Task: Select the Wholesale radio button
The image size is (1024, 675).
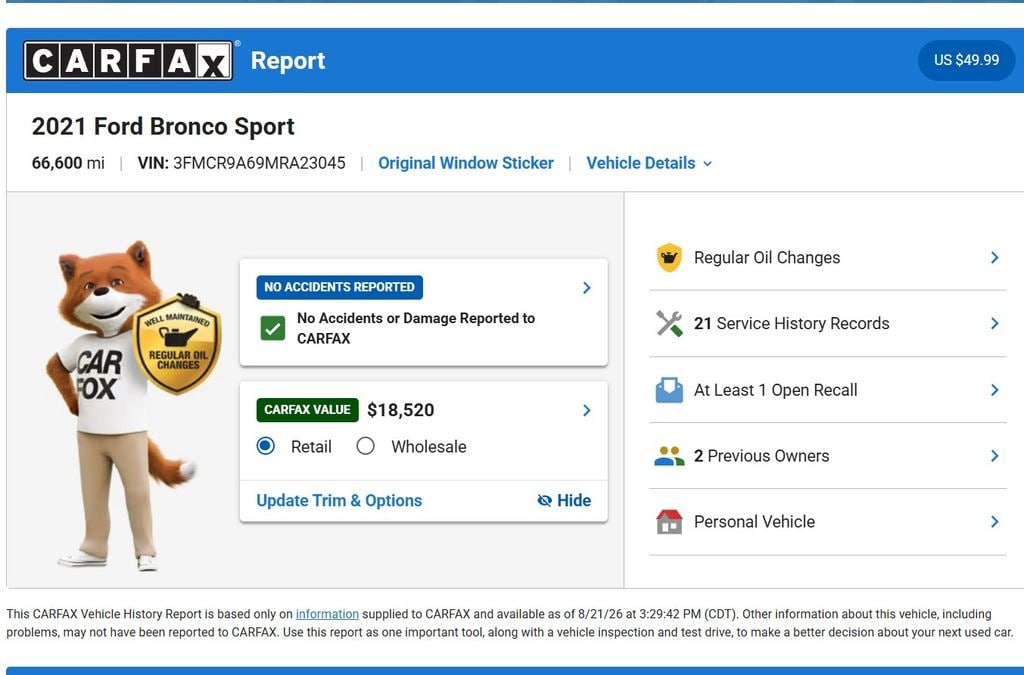Action: pyautogui.click(x=365, y=447)
